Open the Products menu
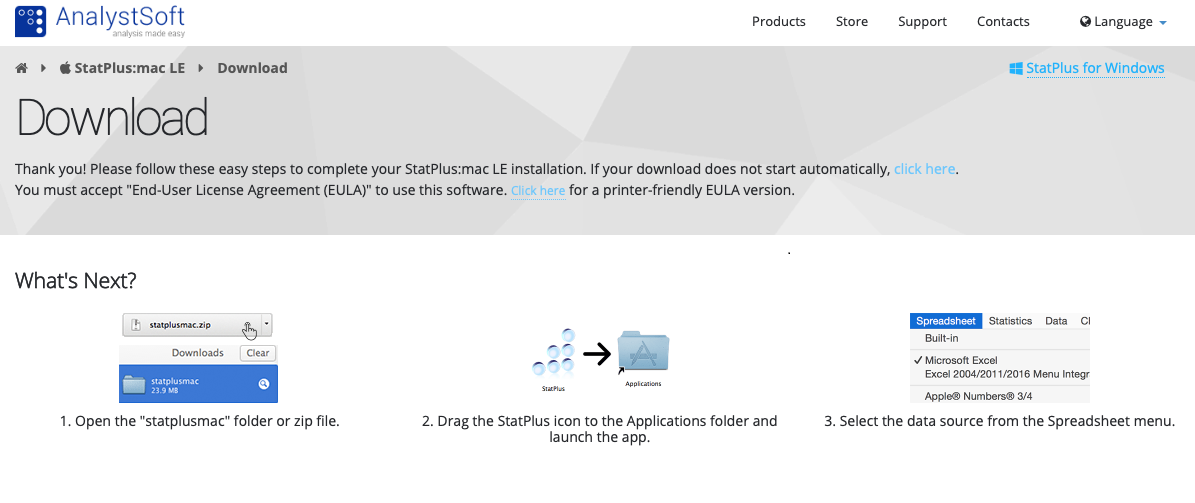This screenshot has height=503, width=1195. [x=778, y=21]
